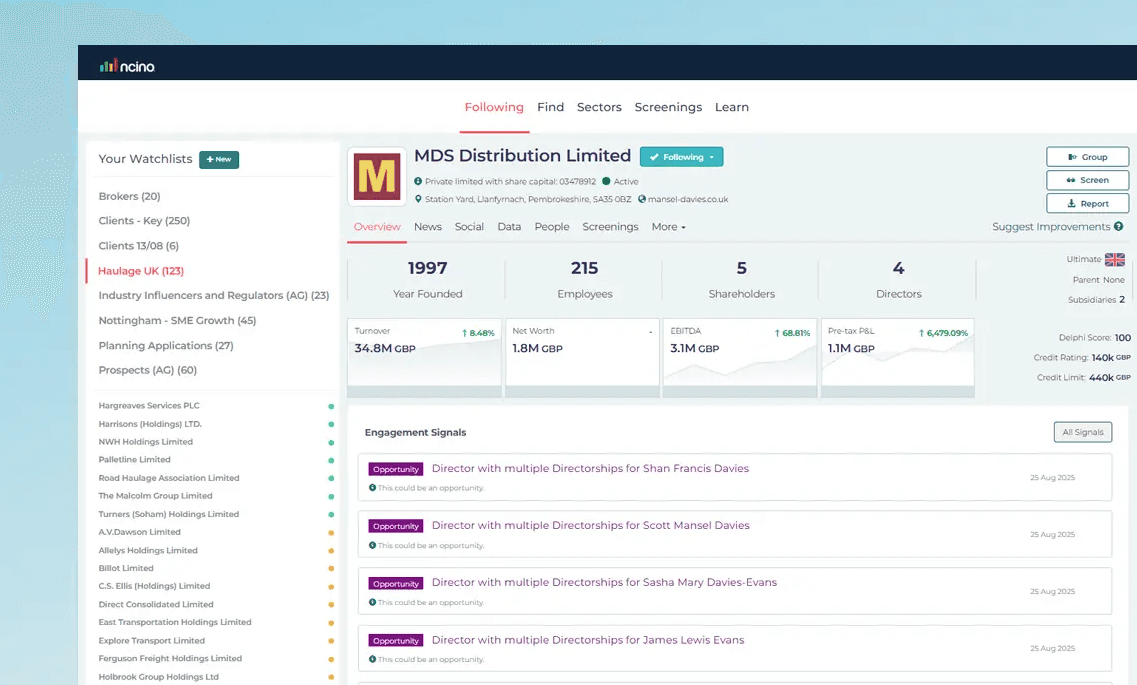The width and height of the screenshot is (1137, 685).
Task: Click the info icon beside the share capital number
Action: (x=419, y=181)
